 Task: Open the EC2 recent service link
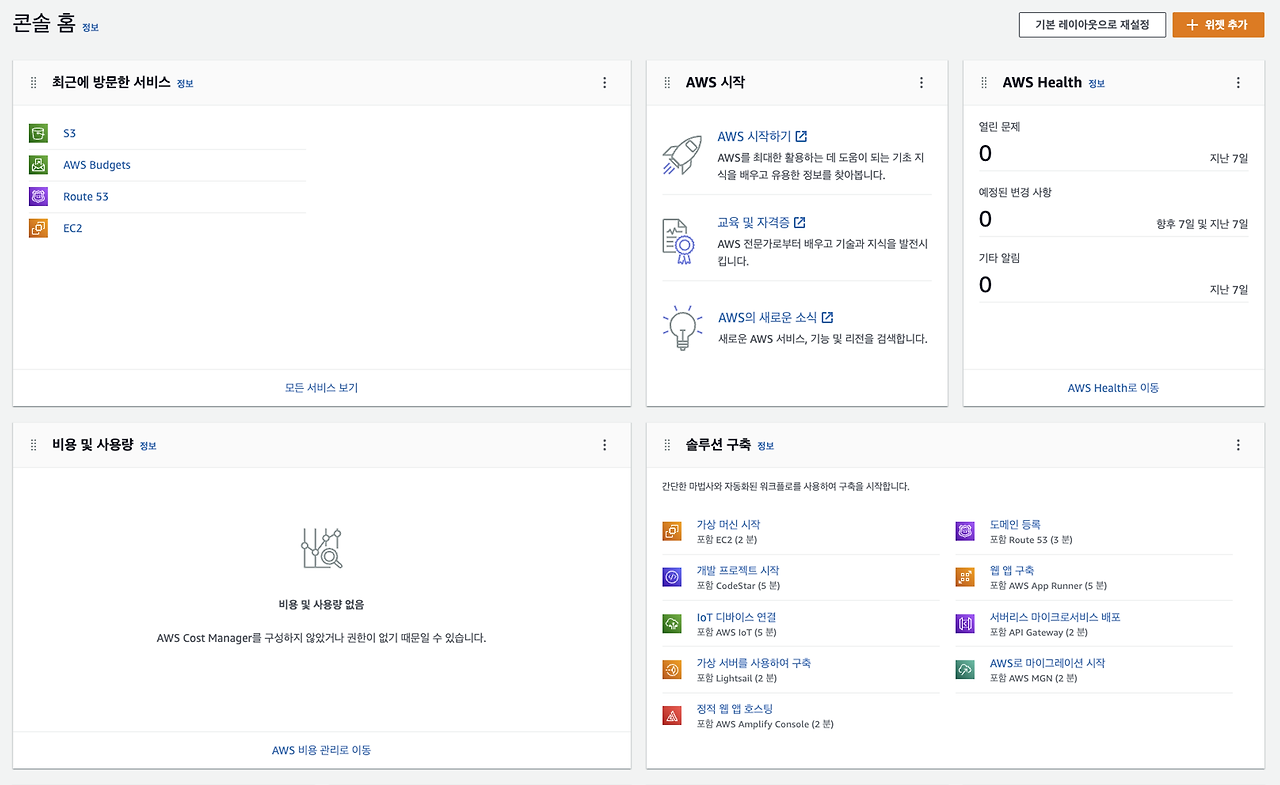73,228
